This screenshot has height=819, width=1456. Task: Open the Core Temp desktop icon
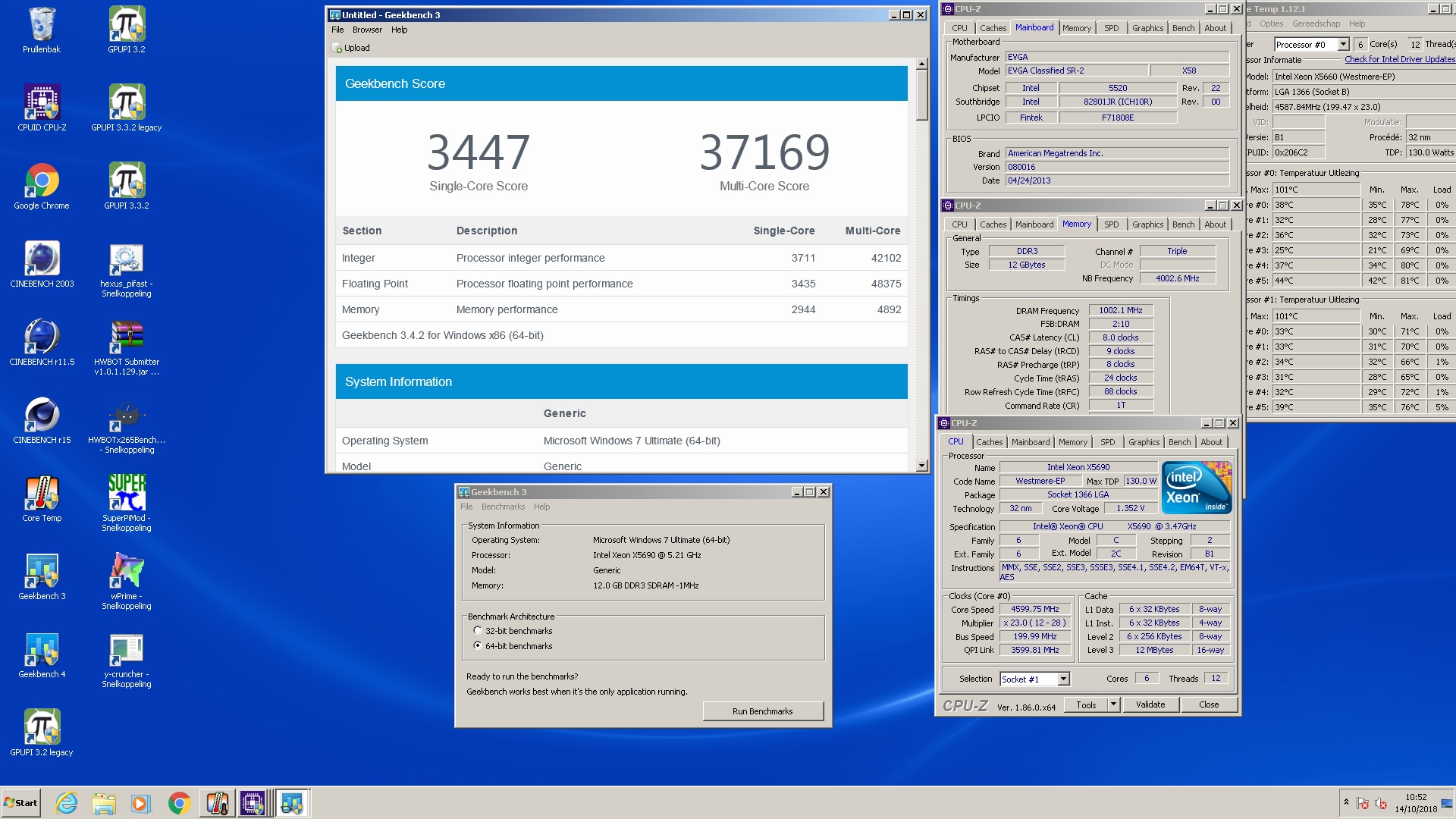[x=42, y=499]
